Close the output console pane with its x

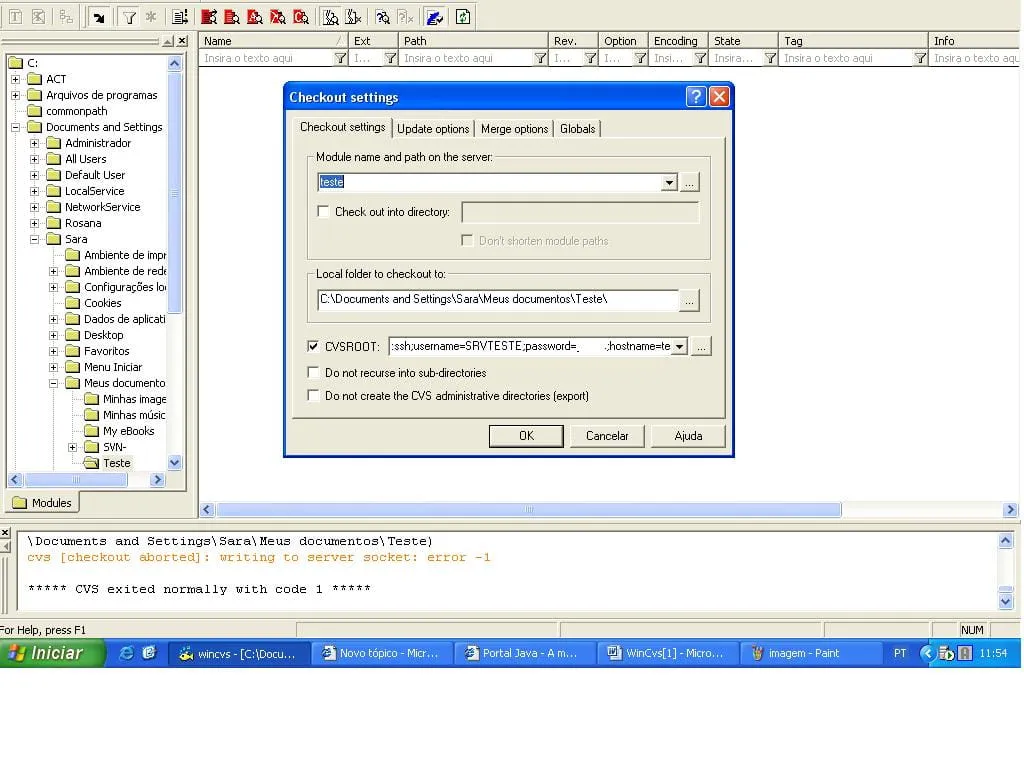[x=5, y=533]
